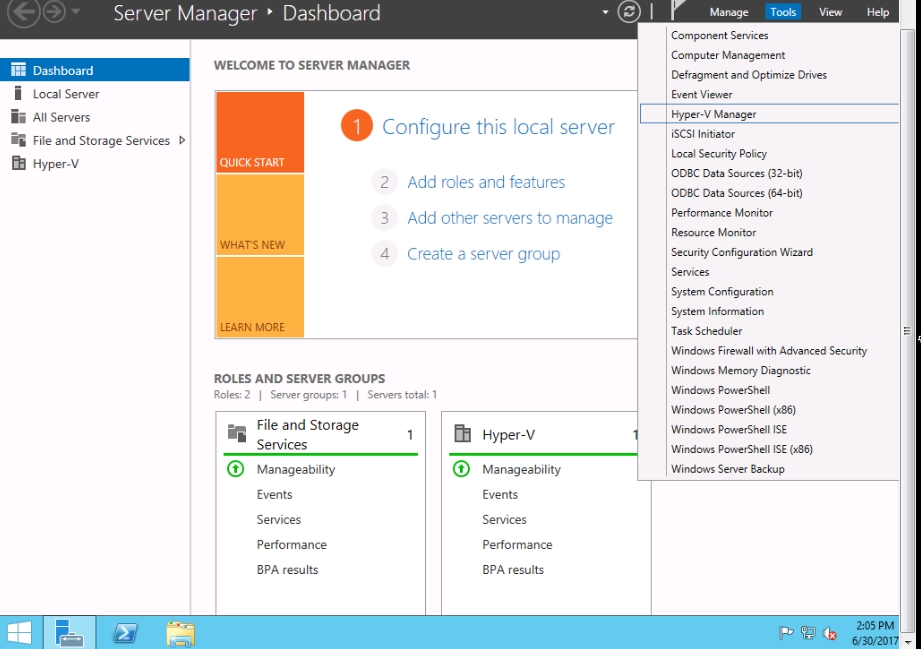Screen dimensions: 921x649
Task: Click the File and Storage Services sidebar icon
Action: click(x=18, y=140)
